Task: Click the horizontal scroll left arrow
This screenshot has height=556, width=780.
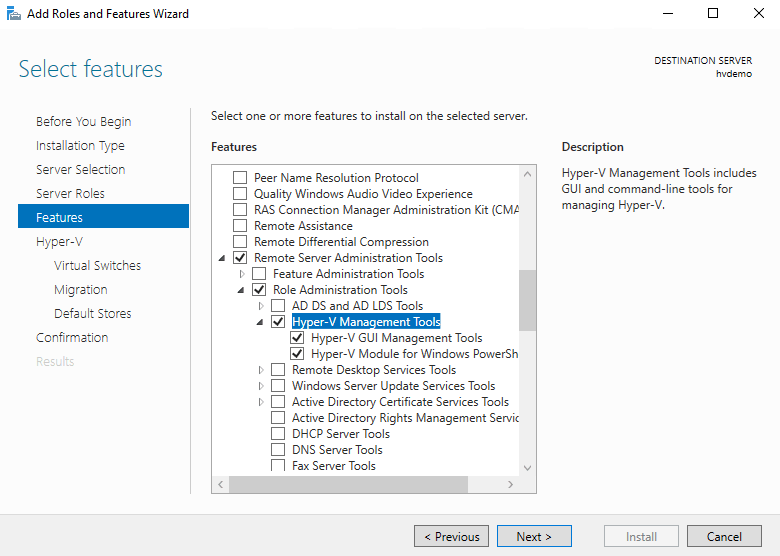Action: [x=220, y=484]
